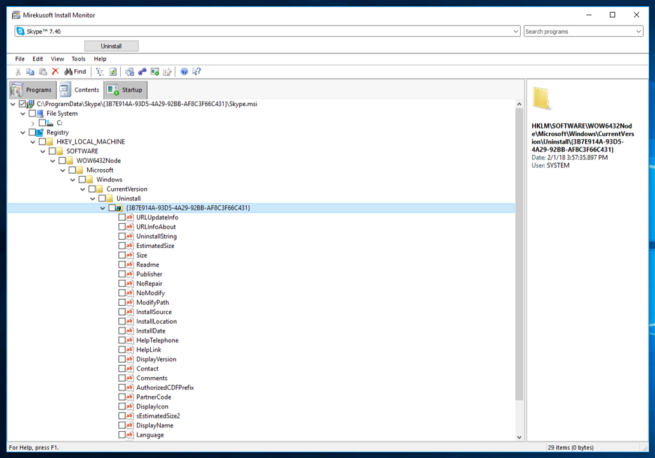
Task: Open the Search programs dropdown arrow
Action: [638, 31]
